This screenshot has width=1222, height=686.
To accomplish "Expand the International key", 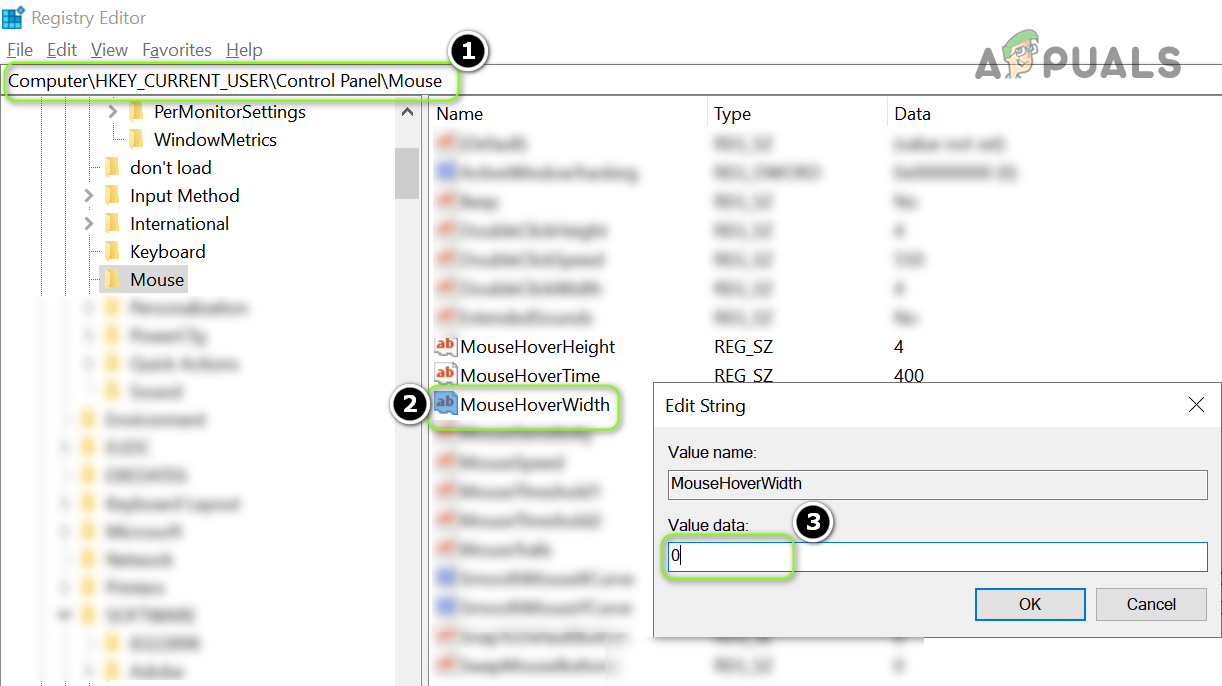I will [x=89, y=224].
